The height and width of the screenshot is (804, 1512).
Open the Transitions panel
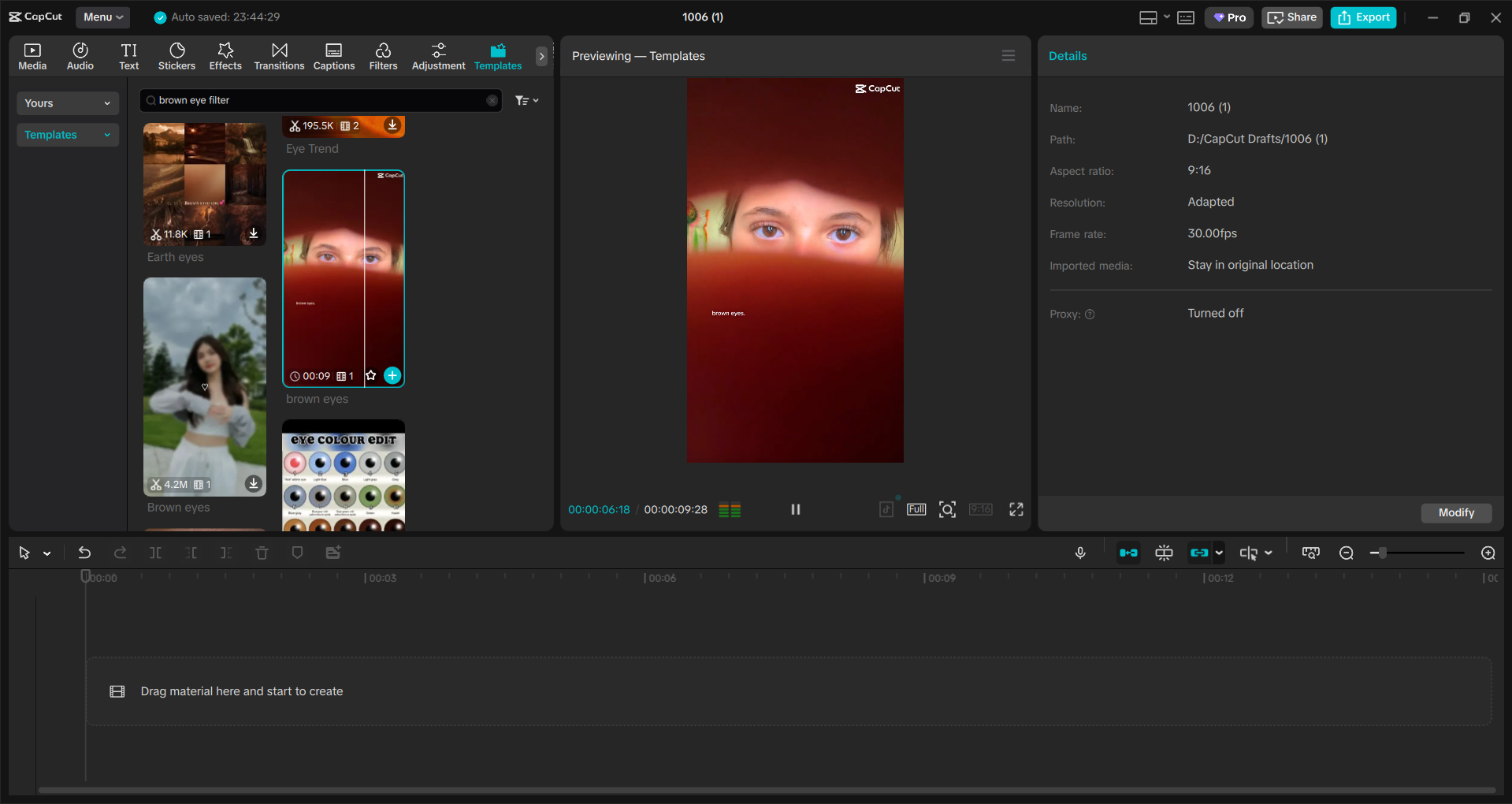point(279,55)
